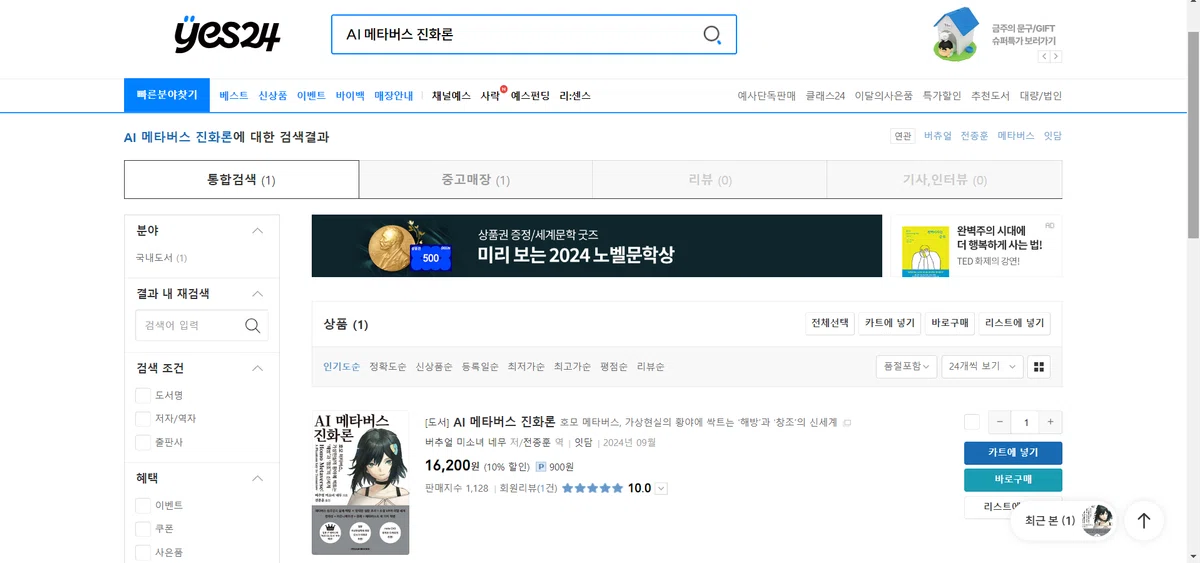Collapse the 혜택 section
Viewport: 1200px width, 563px height.
point(257,478)
